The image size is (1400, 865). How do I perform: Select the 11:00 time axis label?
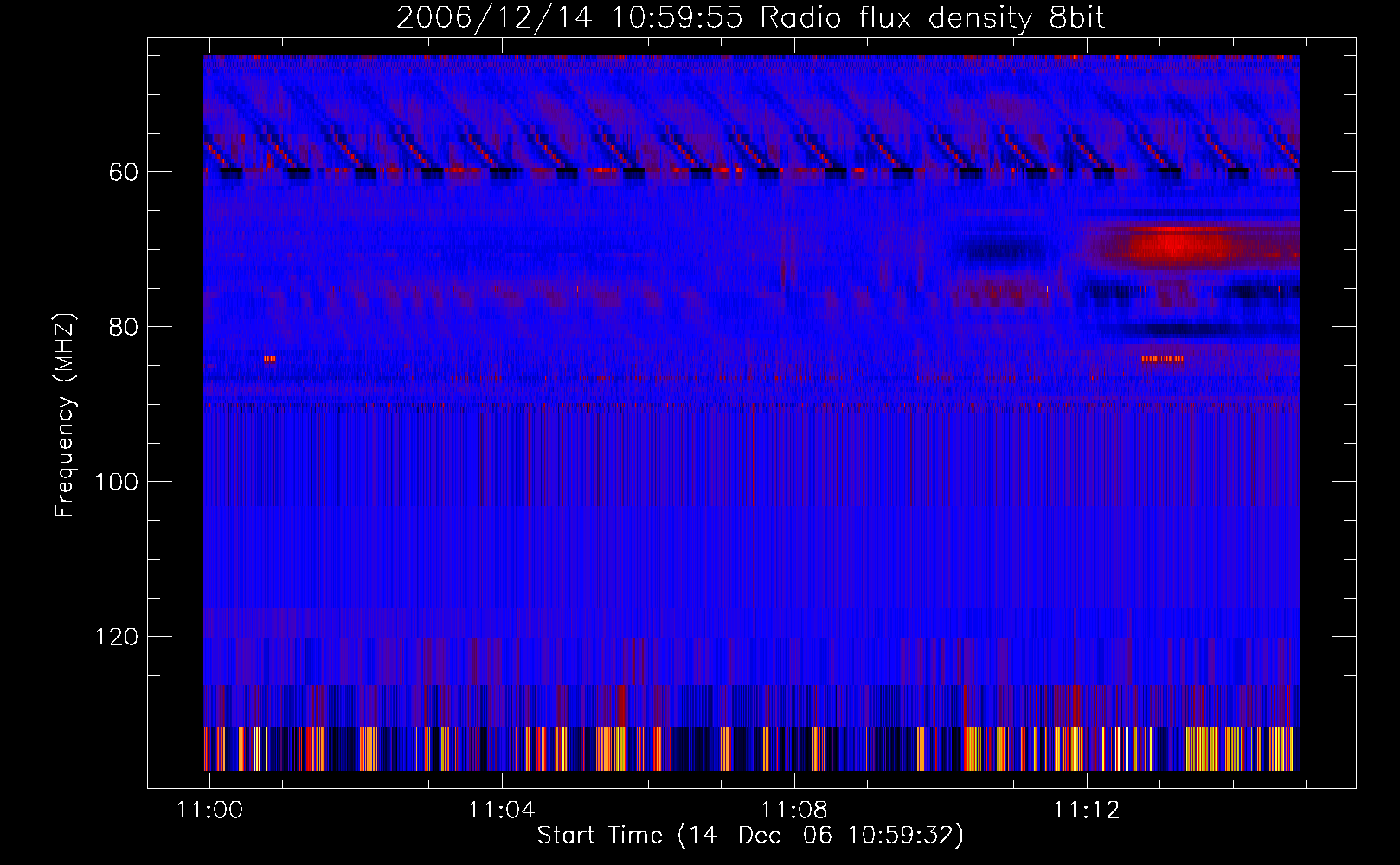209,811
